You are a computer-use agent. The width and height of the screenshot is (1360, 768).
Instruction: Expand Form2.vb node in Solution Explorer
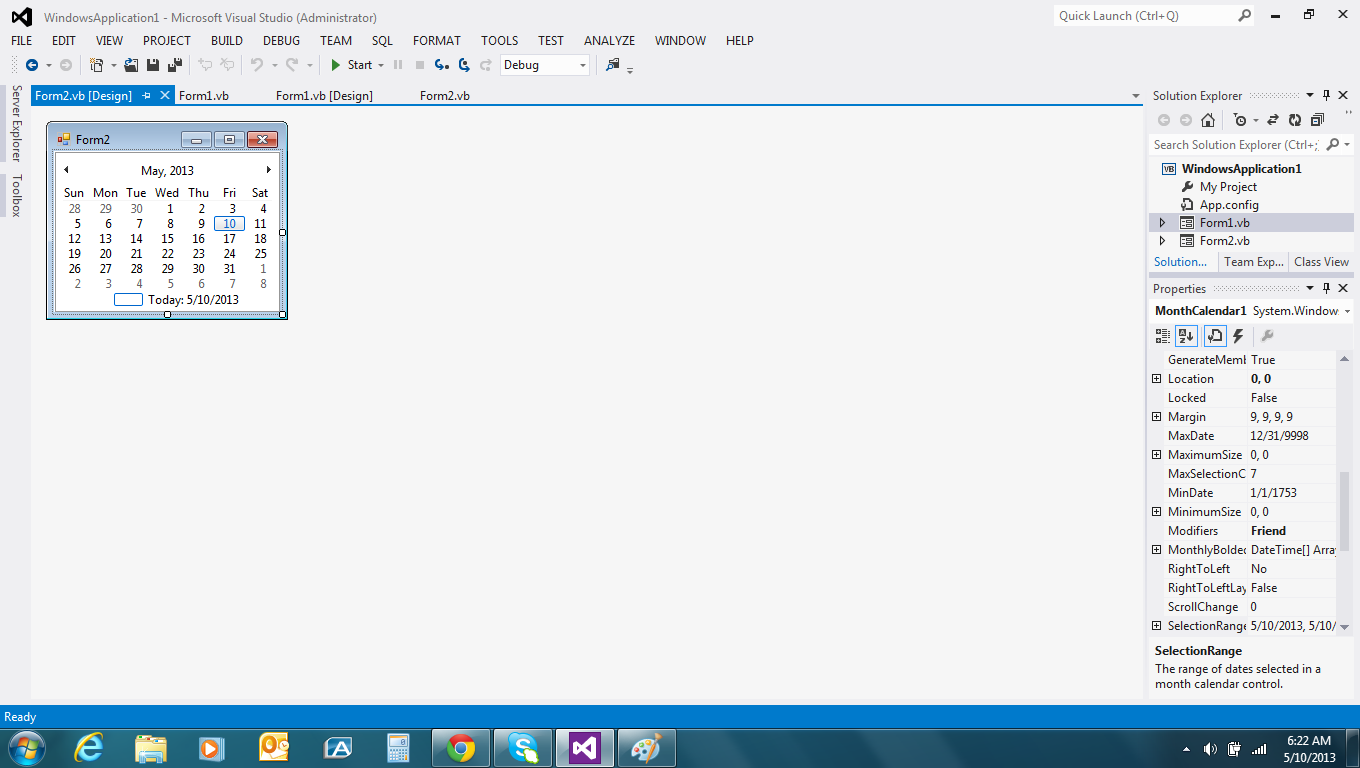(x=1162, y=241)
